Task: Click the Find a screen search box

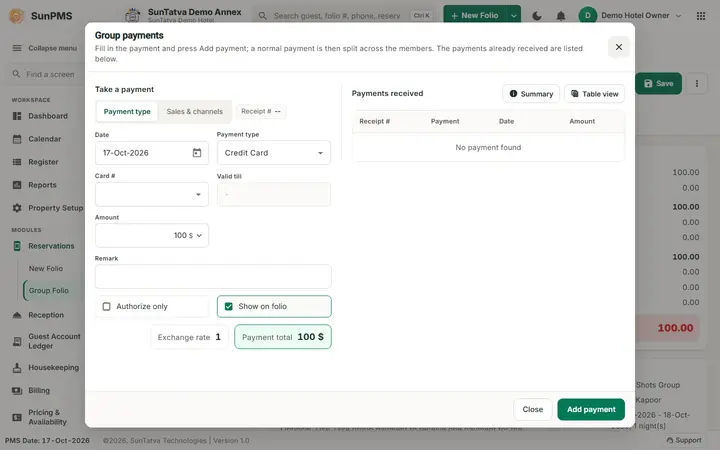Action: [46, 74]
